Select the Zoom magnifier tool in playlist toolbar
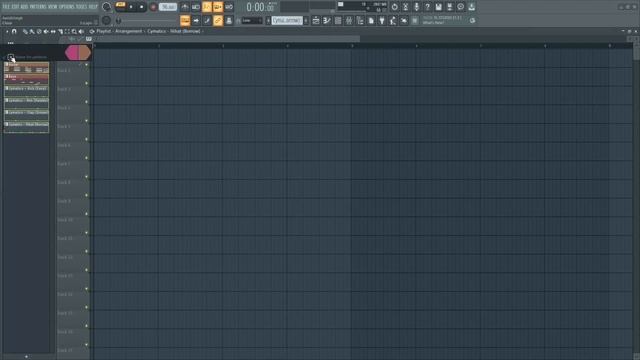The width and height of the screenshot is (640, 360). click(x=74, y=31)
